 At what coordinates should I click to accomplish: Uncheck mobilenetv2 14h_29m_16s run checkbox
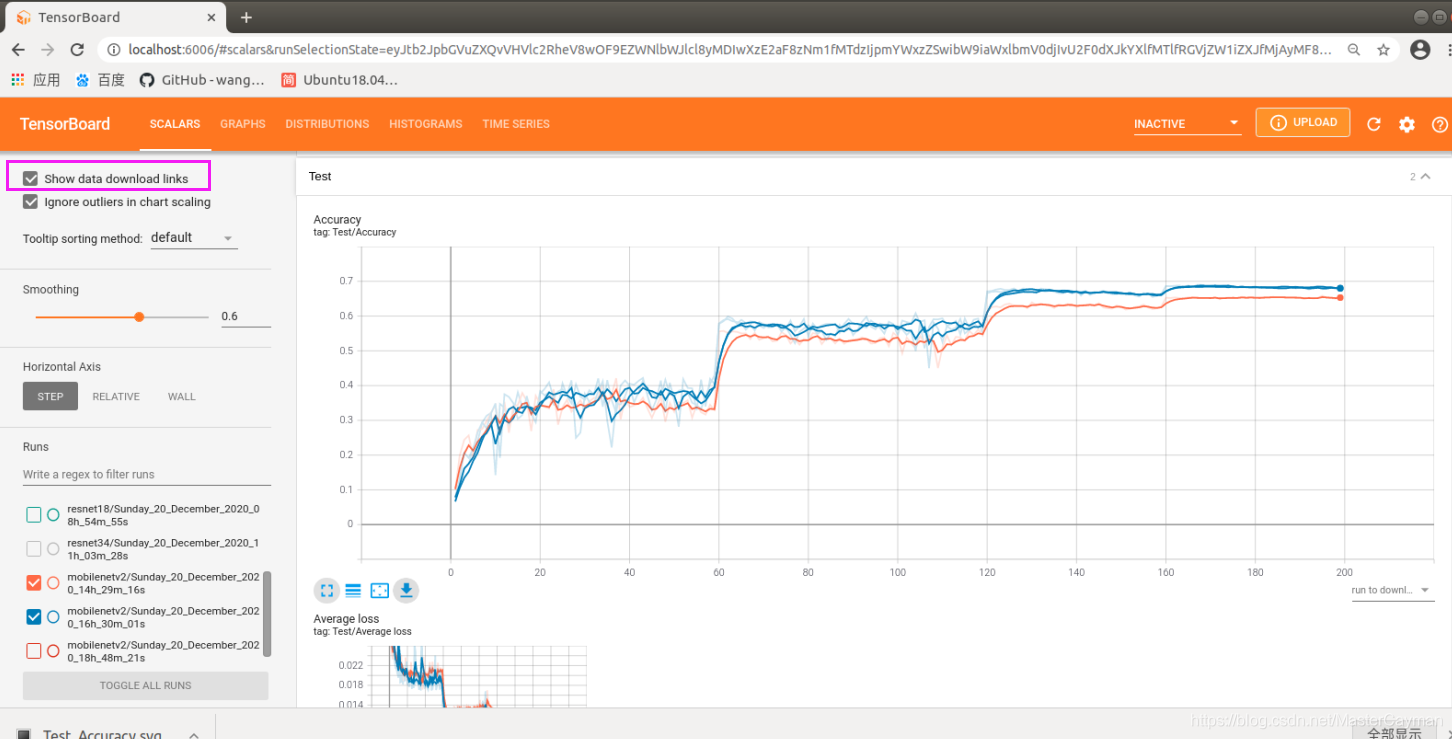33,583
